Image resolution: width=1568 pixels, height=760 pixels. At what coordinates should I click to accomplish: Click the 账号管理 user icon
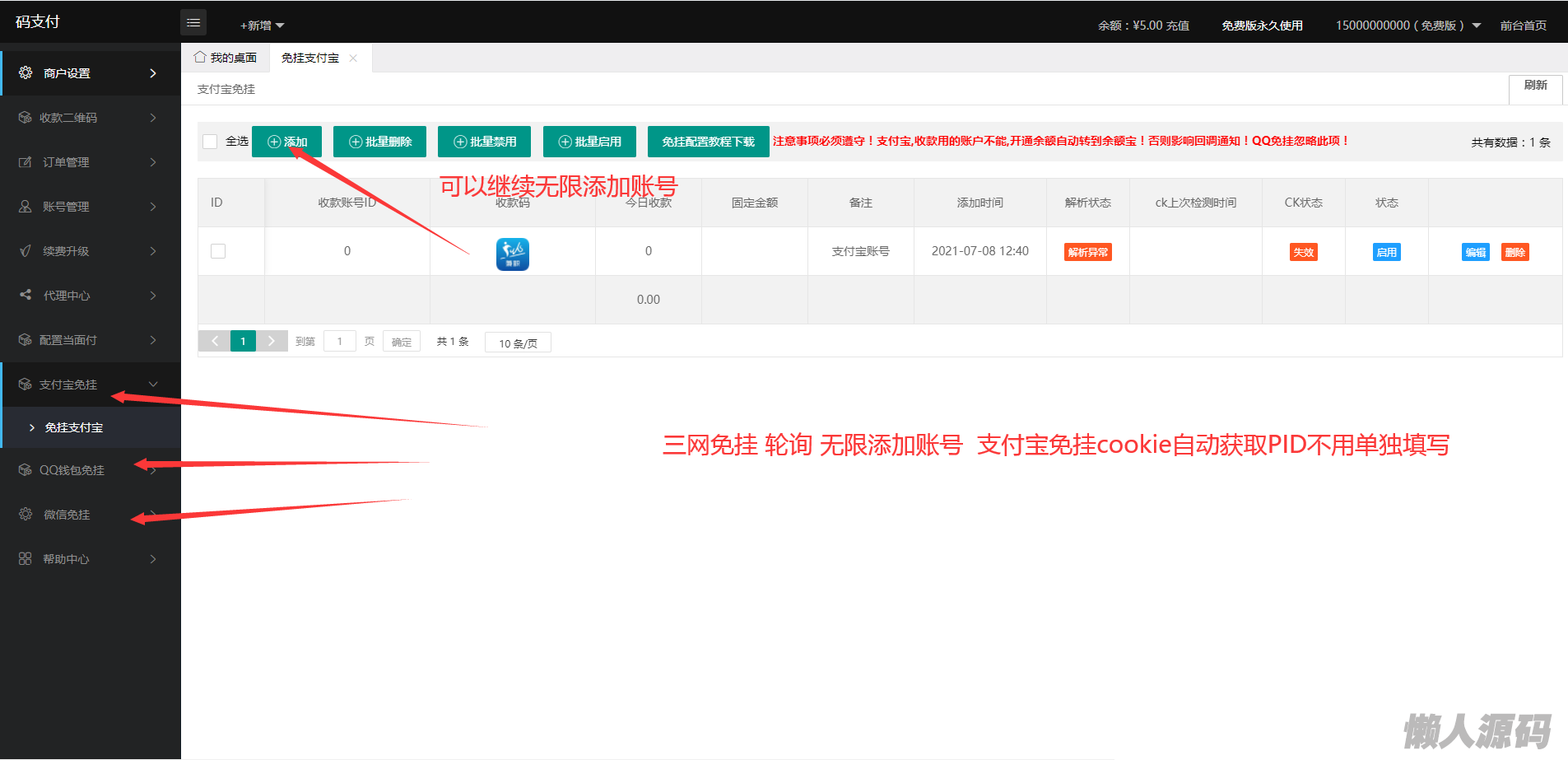(26, 207)
